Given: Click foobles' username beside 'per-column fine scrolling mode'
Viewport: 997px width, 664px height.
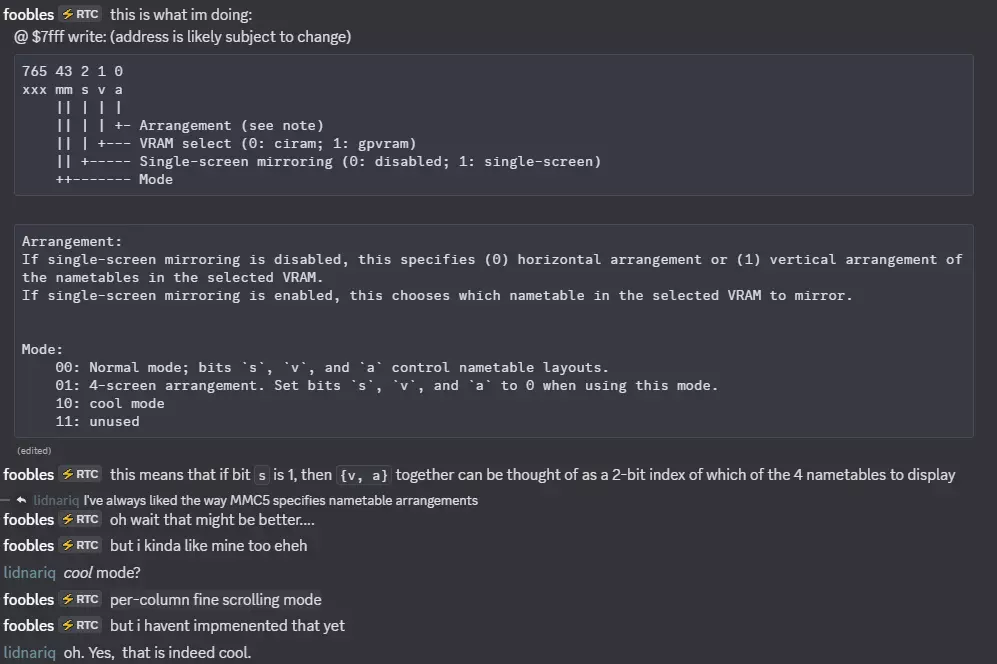Looking at the screenshot, I should coord(29,600).
